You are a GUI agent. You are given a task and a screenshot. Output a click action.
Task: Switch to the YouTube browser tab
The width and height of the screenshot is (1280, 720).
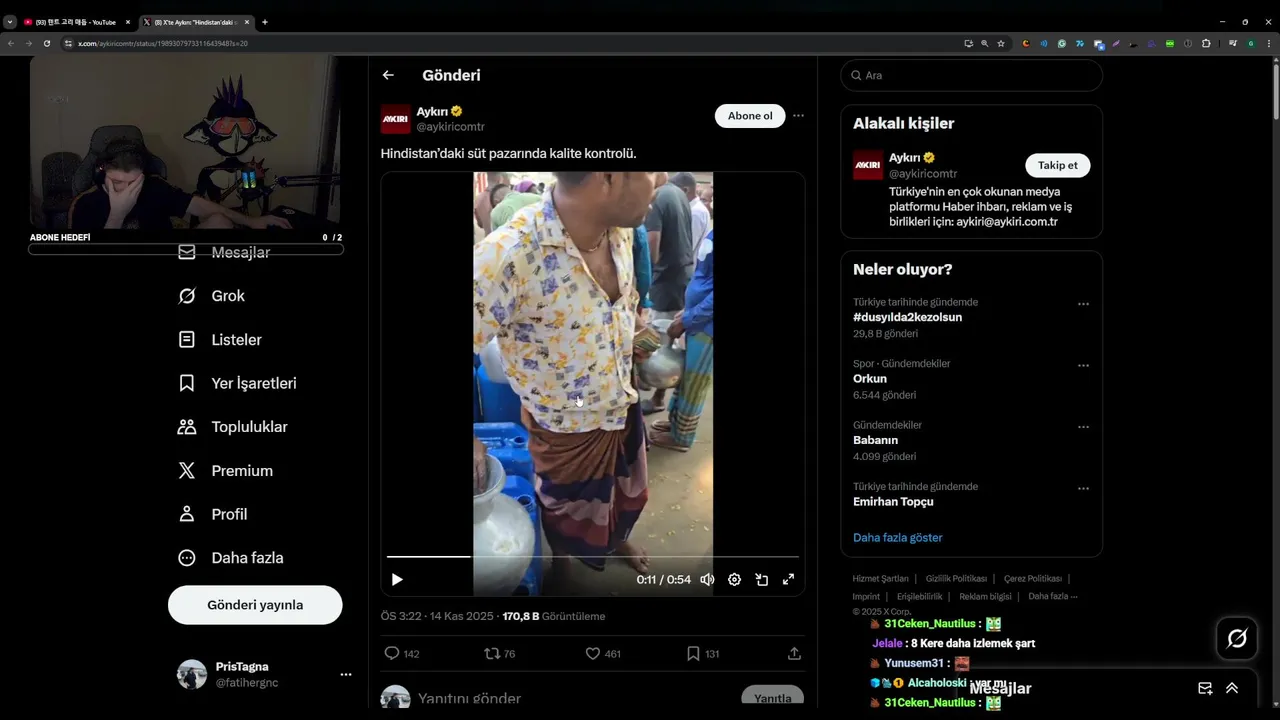pyautogui.click(x=76, y=22)
